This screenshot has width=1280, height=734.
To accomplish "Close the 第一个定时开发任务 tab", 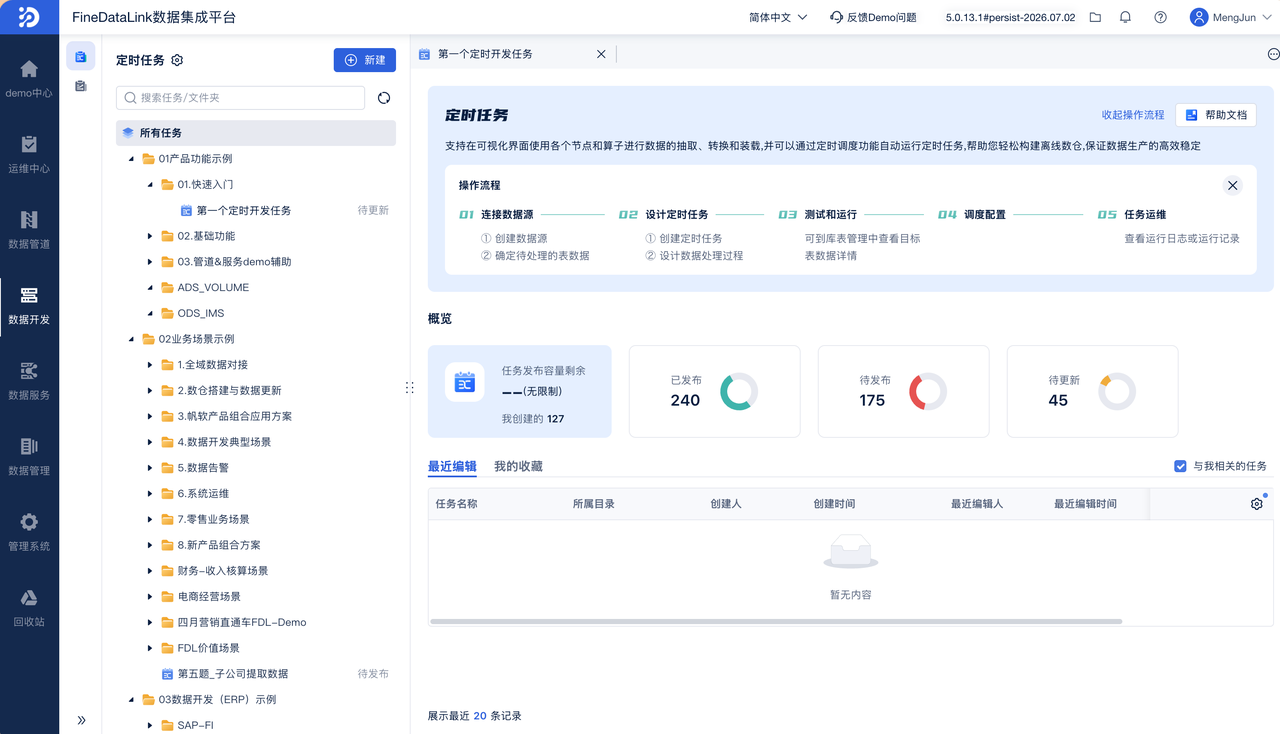I will coord(601,54).
